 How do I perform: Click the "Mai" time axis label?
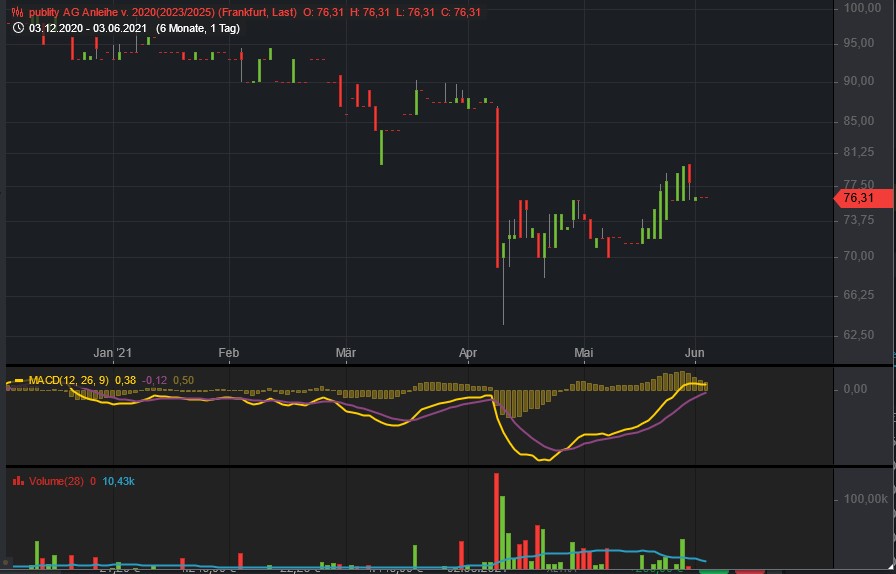click(583, 353)
